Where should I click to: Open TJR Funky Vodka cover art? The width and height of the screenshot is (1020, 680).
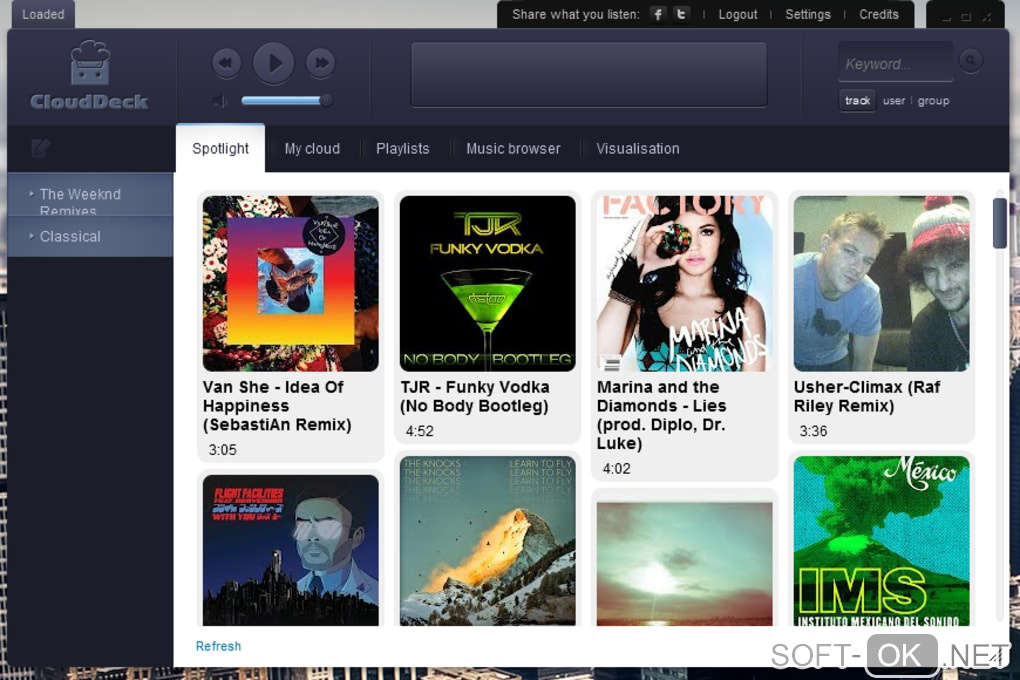[488, 284]
